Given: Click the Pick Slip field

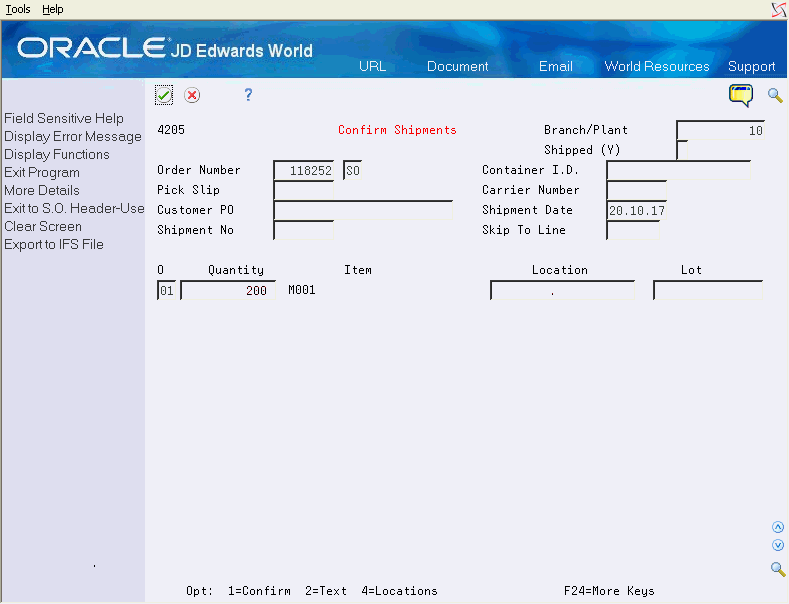Looking at the screenshot, I should (303, 190).
